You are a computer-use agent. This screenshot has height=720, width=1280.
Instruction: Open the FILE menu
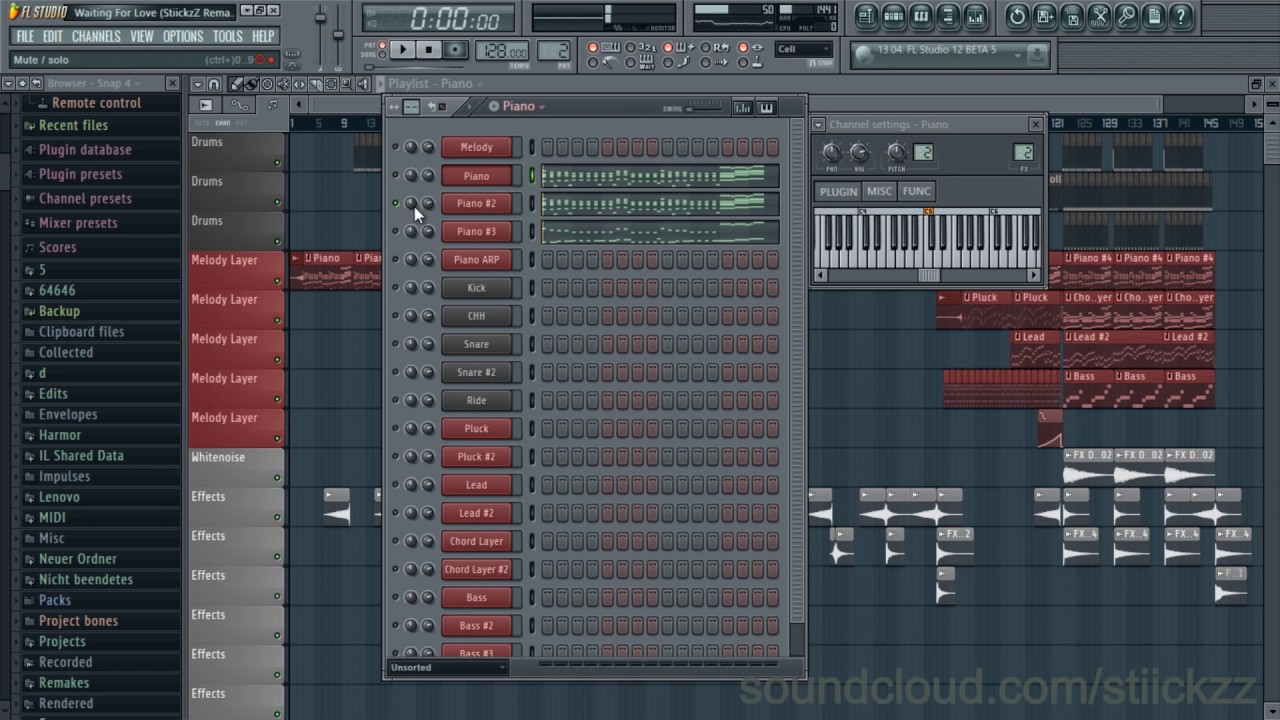pyautogui.click(x=25, y=36)
